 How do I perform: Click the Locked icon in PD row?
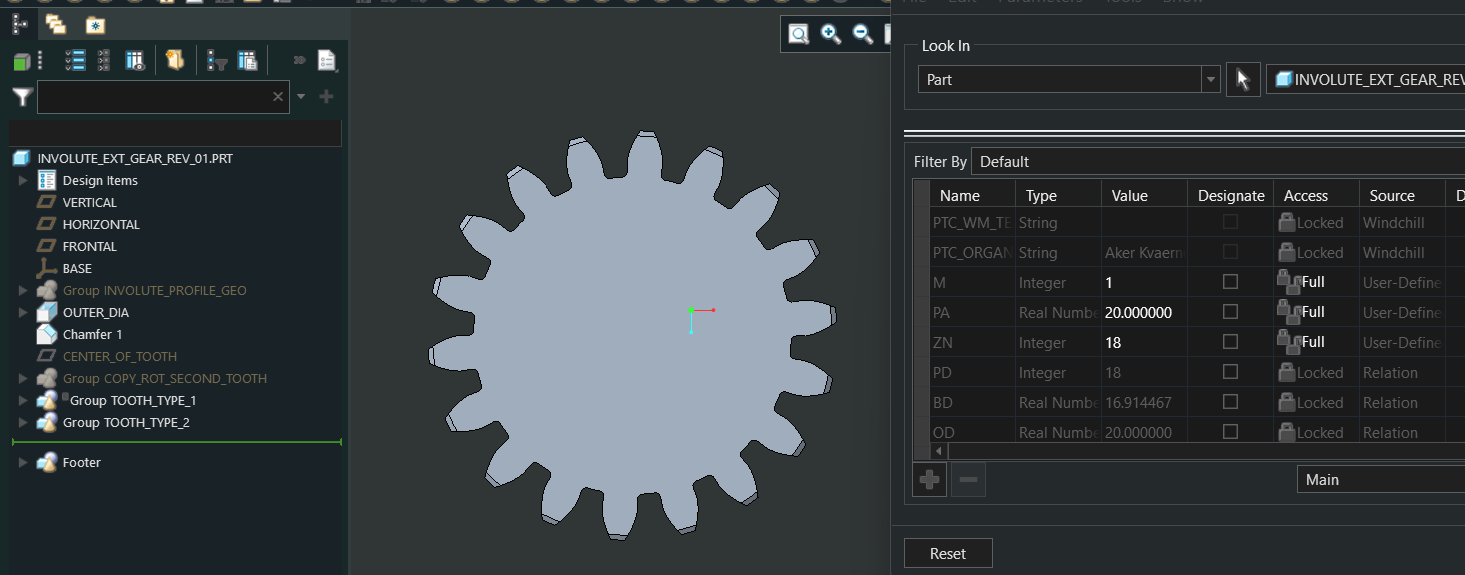(x=1287, y=372)
